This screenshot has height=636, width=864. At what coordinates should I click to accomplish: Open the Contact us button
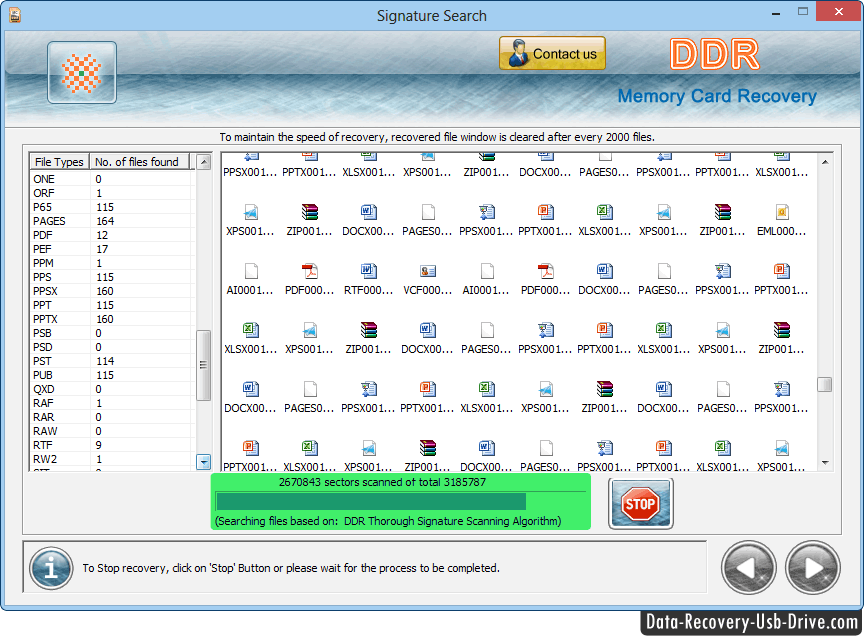point(552,53)
